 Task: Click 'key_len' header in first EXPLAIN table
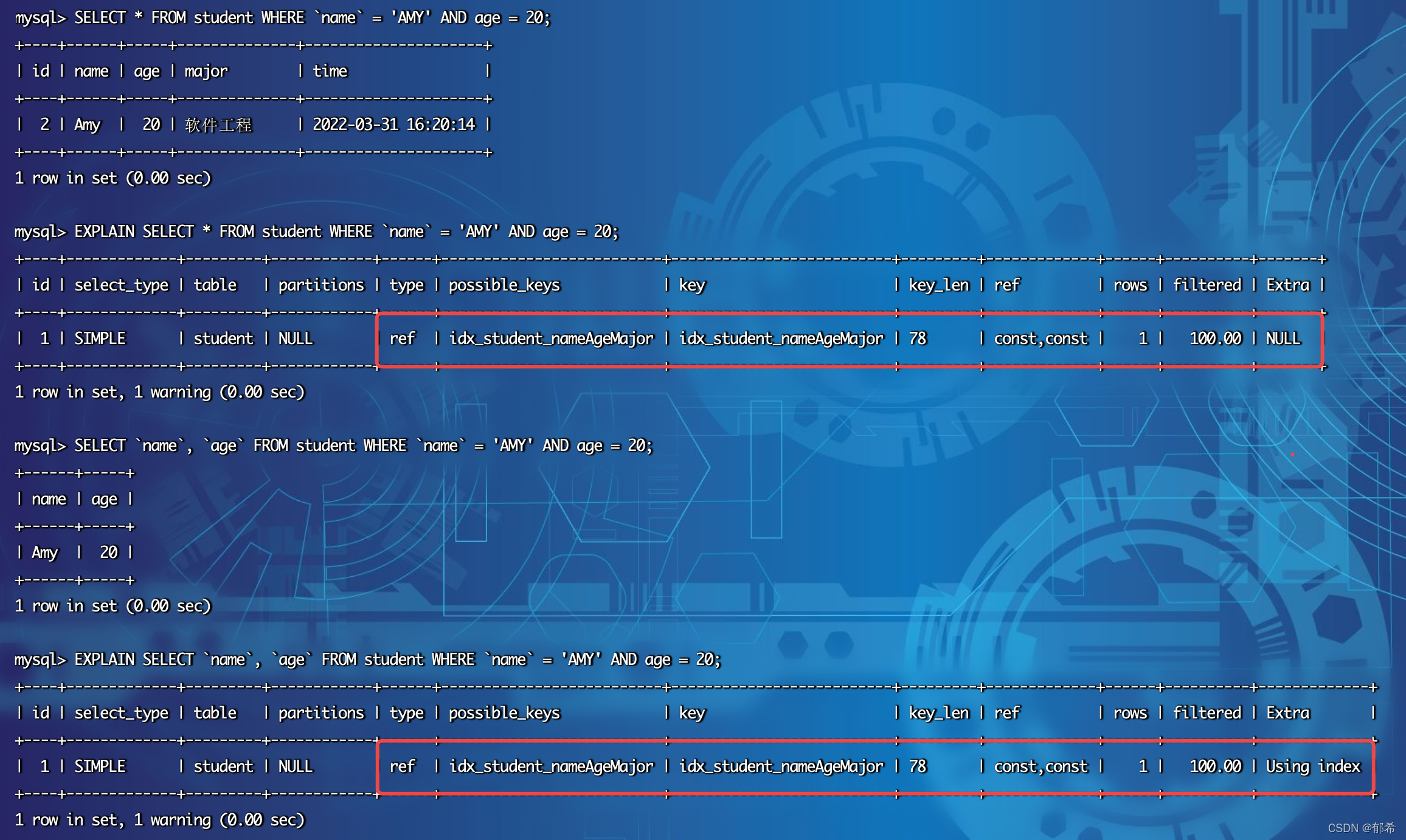pyautogui.click(x=938, y=285)
